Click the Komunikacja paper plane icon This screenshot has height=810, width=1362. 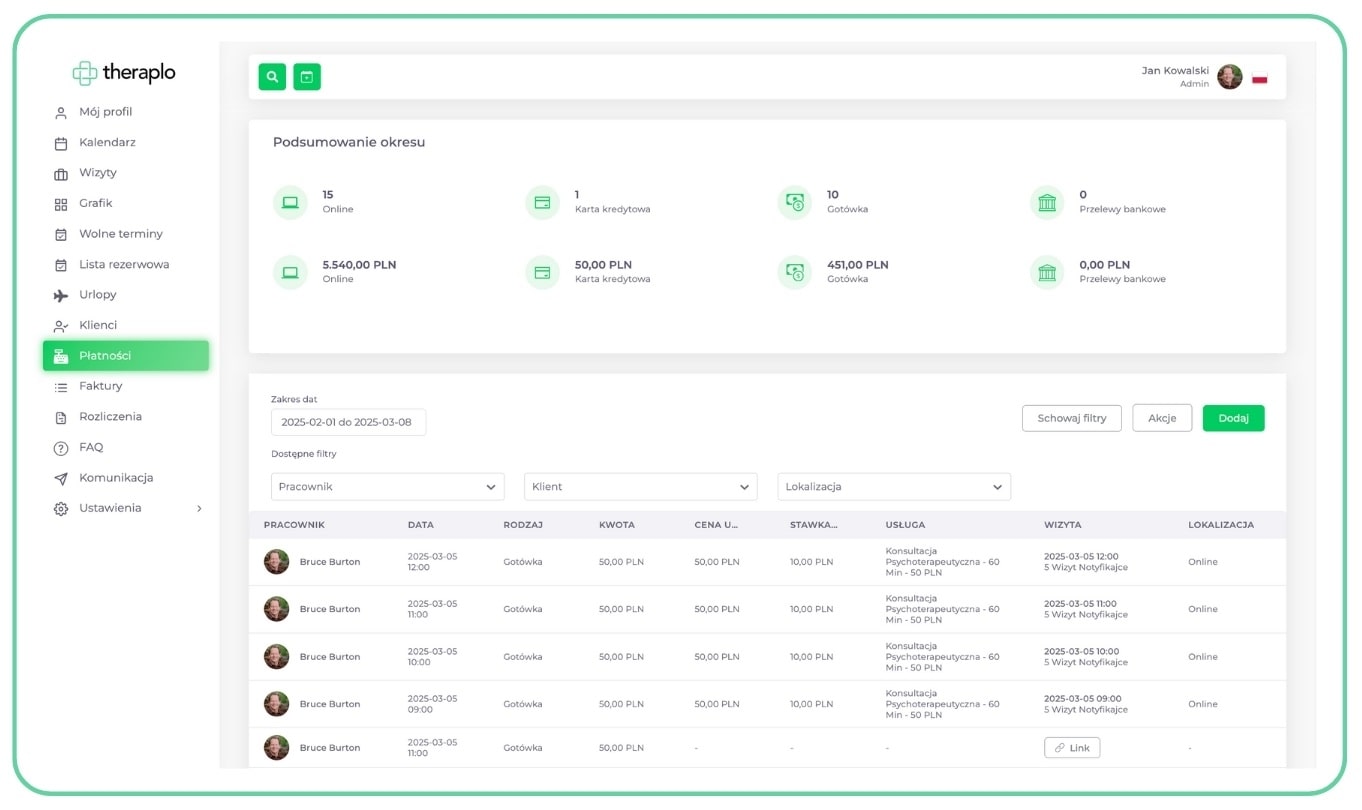tap(61, 478)
